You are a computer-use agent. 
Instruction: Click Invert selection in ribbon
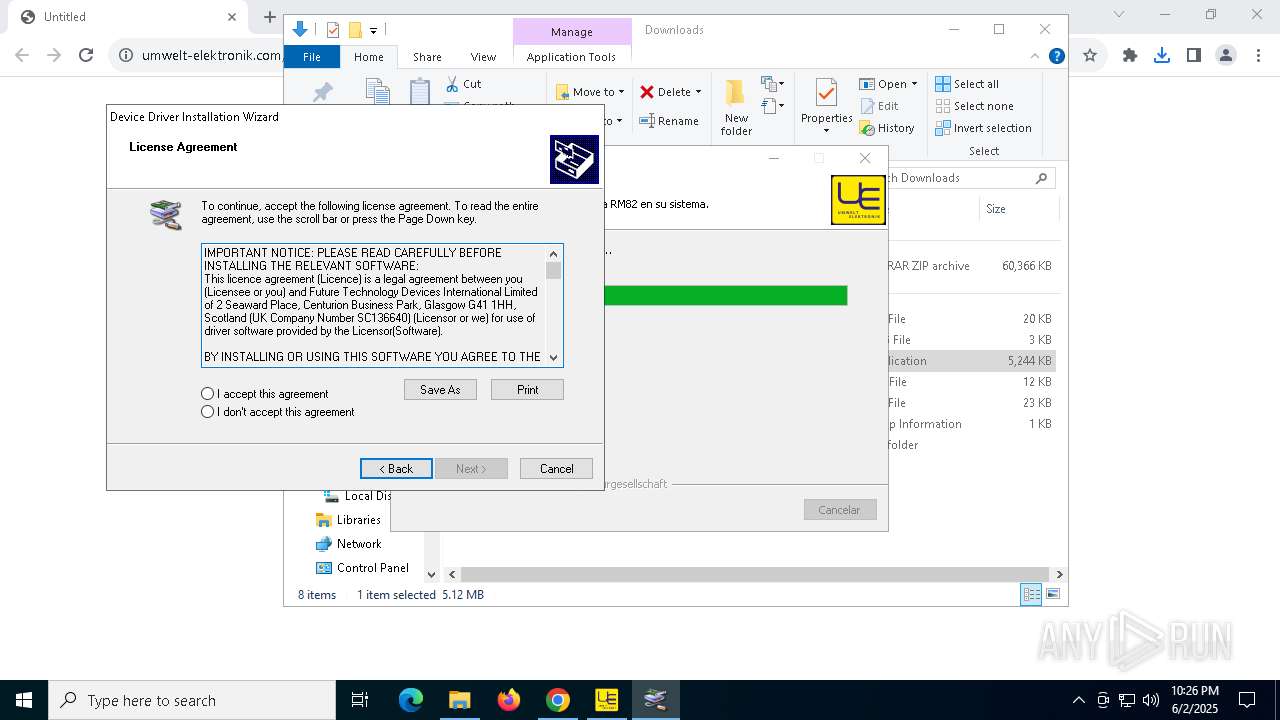coord(983,128)
